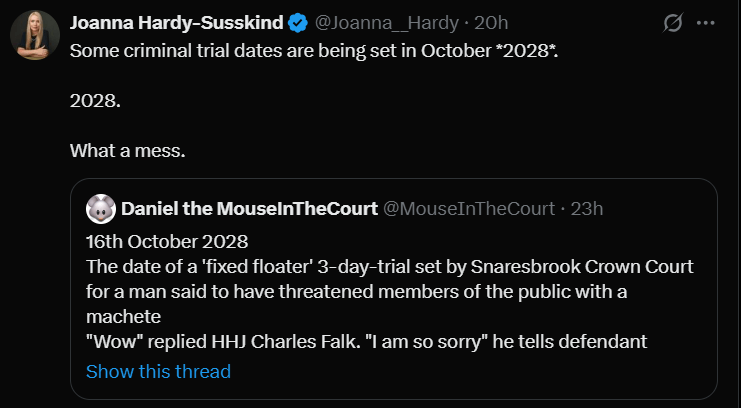Click the Daniel the MouseInTheCourt name

click(x=248, y=208)
